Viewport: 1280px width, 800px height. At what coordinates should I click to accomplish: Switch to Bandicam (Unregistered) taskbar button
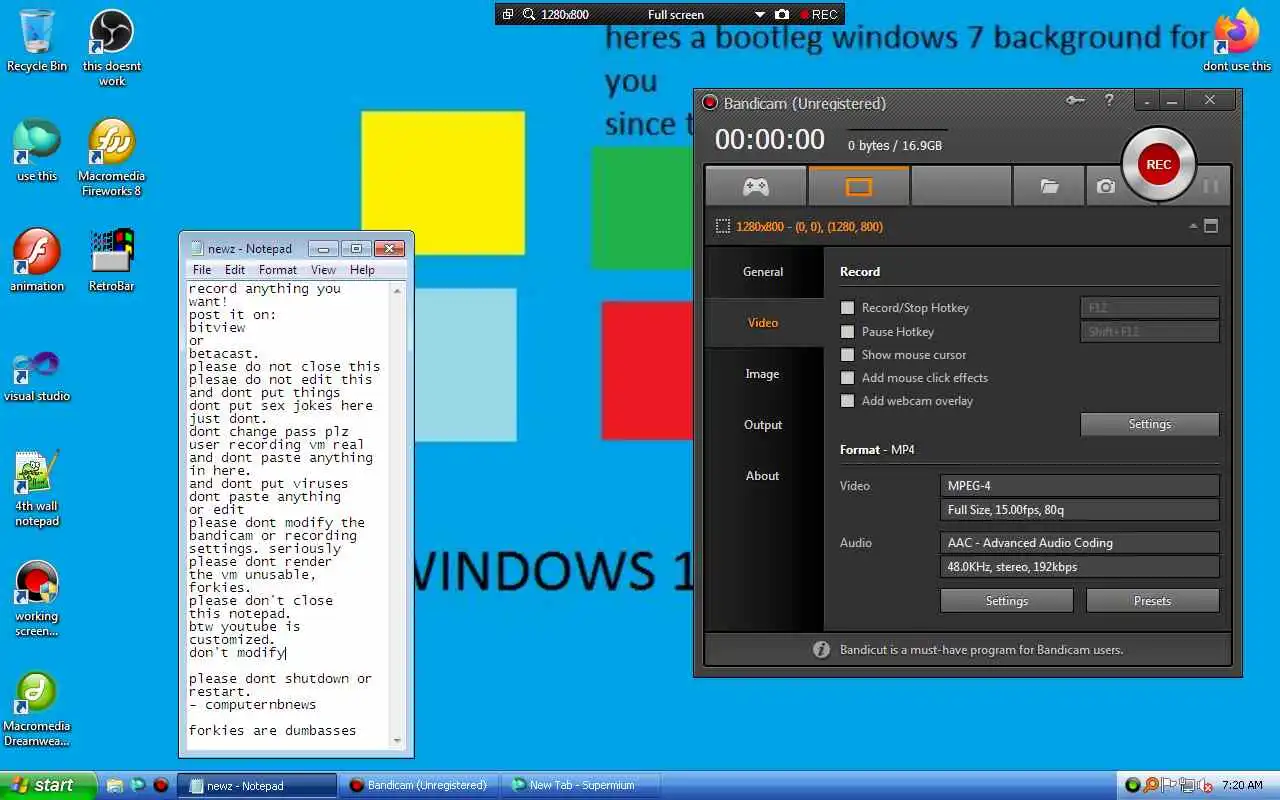point(417,785)
